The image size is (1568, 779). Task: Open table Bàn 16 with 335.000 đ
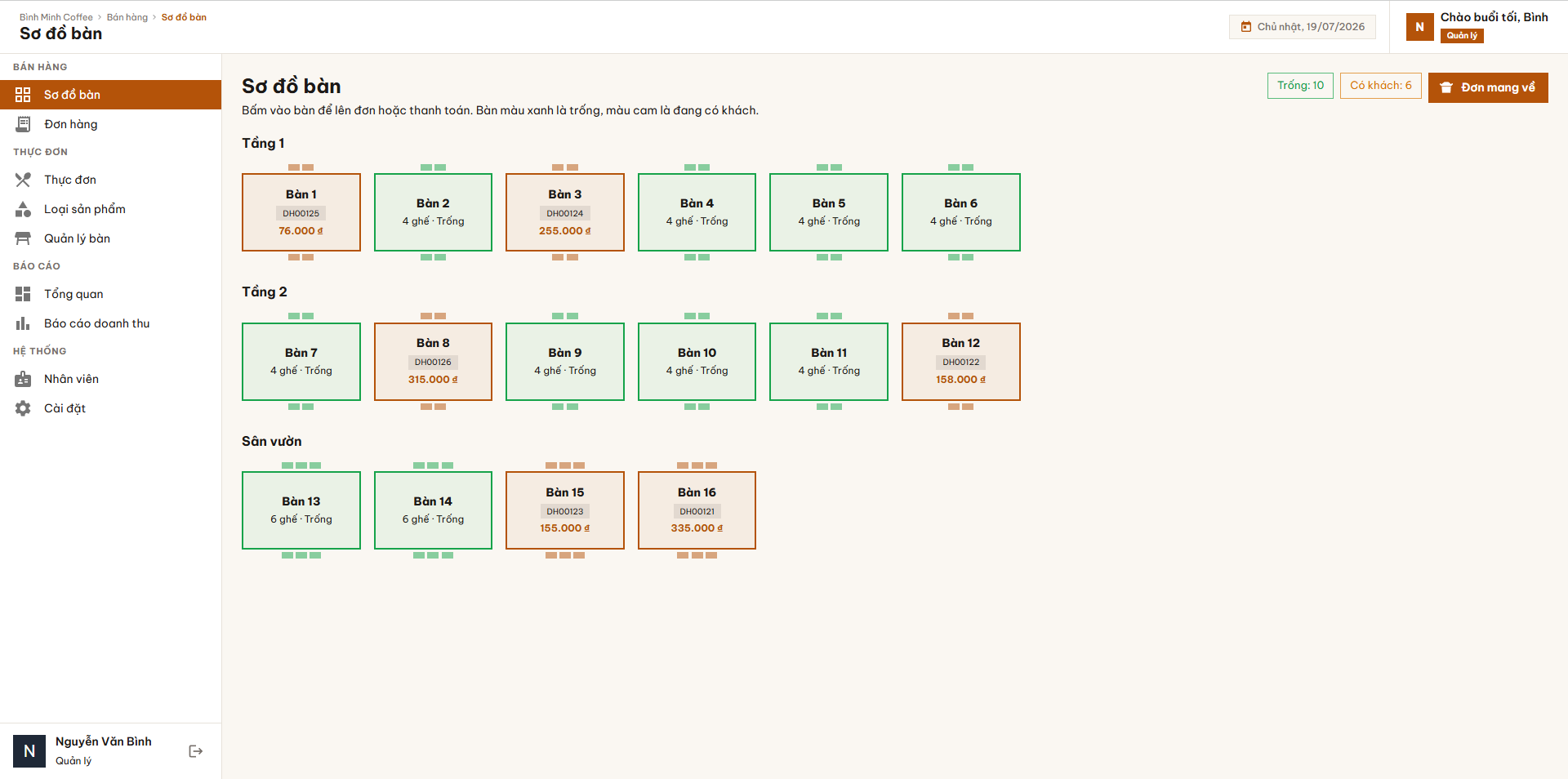(x=697, y=510)
